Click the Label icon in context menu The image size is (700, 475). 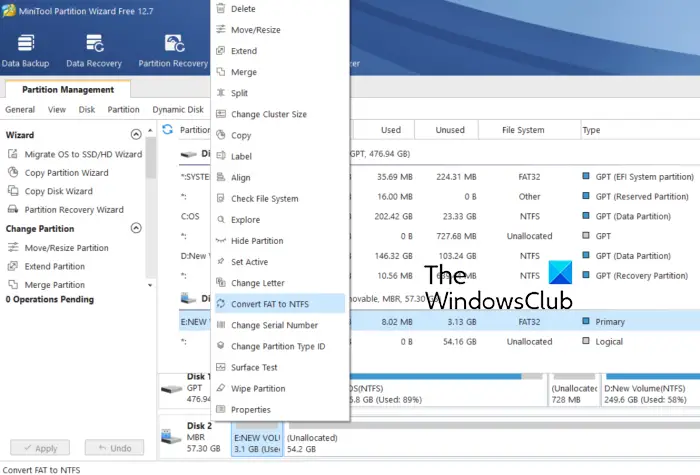[221, 156]
